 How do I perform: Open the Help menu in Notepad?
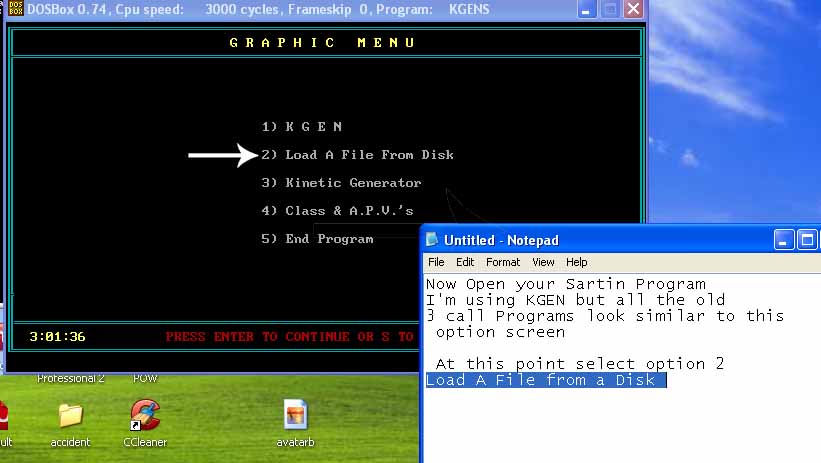576,262
